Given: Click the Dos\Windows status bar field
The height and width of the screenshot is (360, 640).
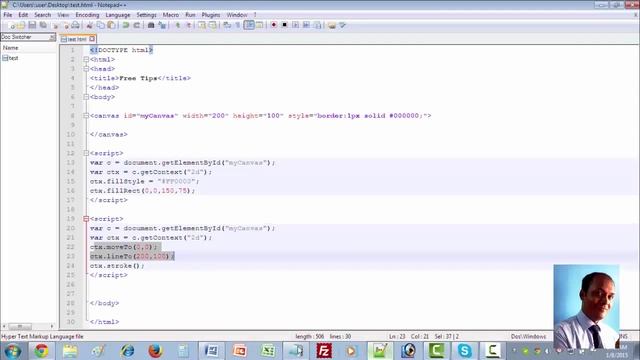Looking at the screenshot, I should pyautogui.click(x=528, y=336).
